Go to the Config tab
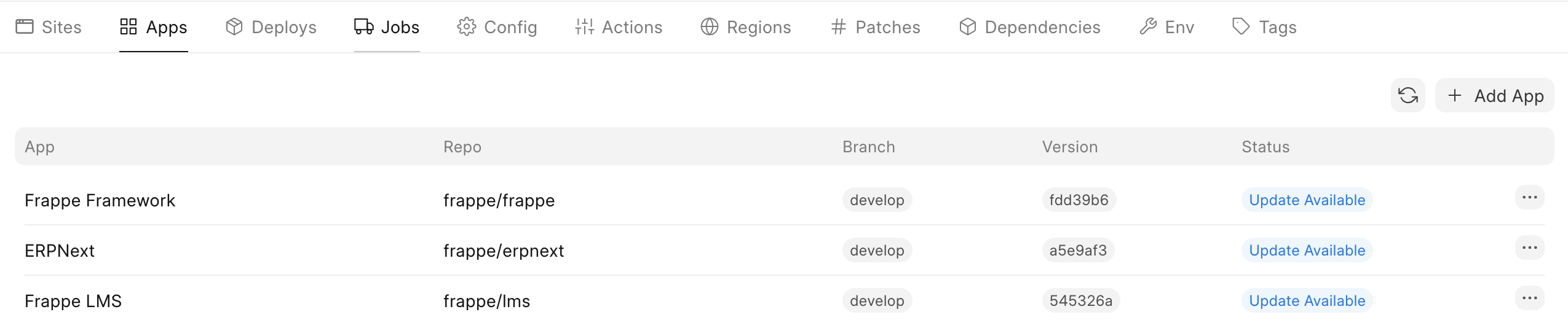1568x328 pixels. (x=497, y=27)
